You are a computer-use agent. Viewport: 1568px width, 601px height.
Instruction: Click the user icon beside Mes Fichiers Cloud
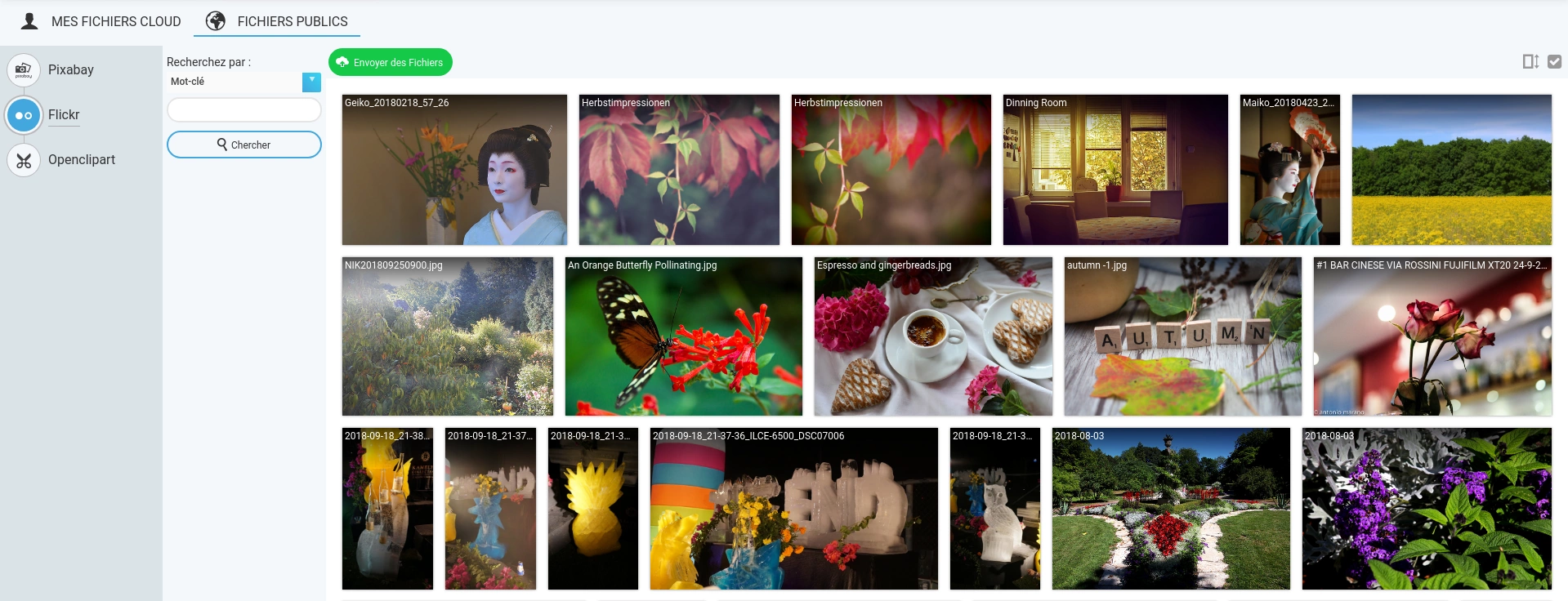[x=29, y=21]
